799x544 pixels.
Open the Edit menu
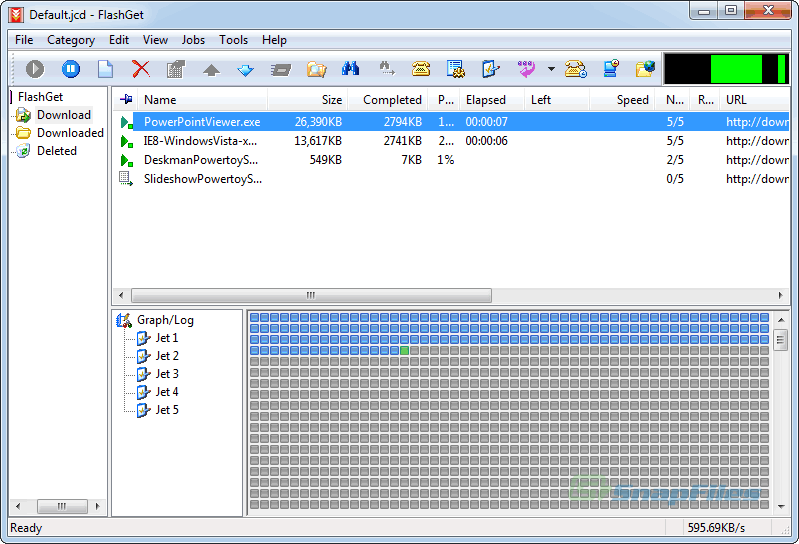coord(119,40)
